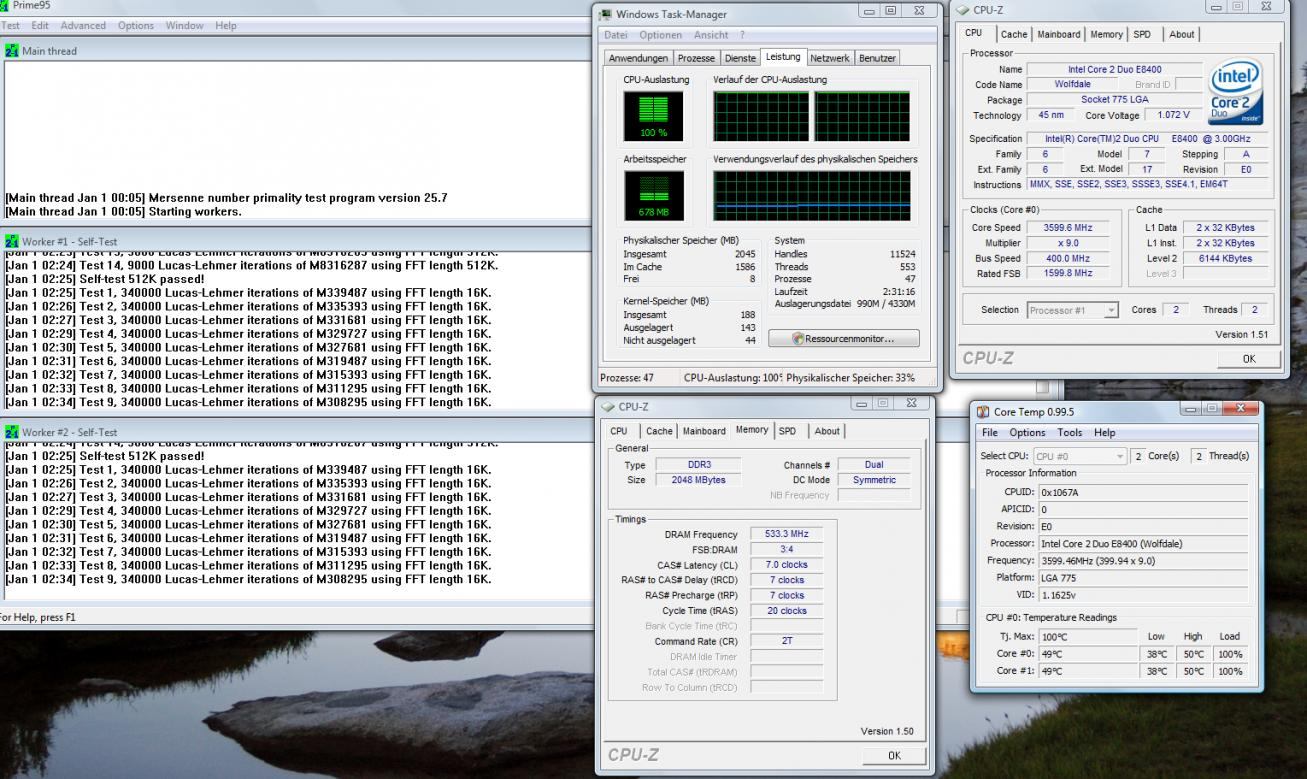The height and width of the screenshot is (779, 1307).
Task: Click OK in the lower CPU-Z Memory window
Action: click(x=894, y=756)
